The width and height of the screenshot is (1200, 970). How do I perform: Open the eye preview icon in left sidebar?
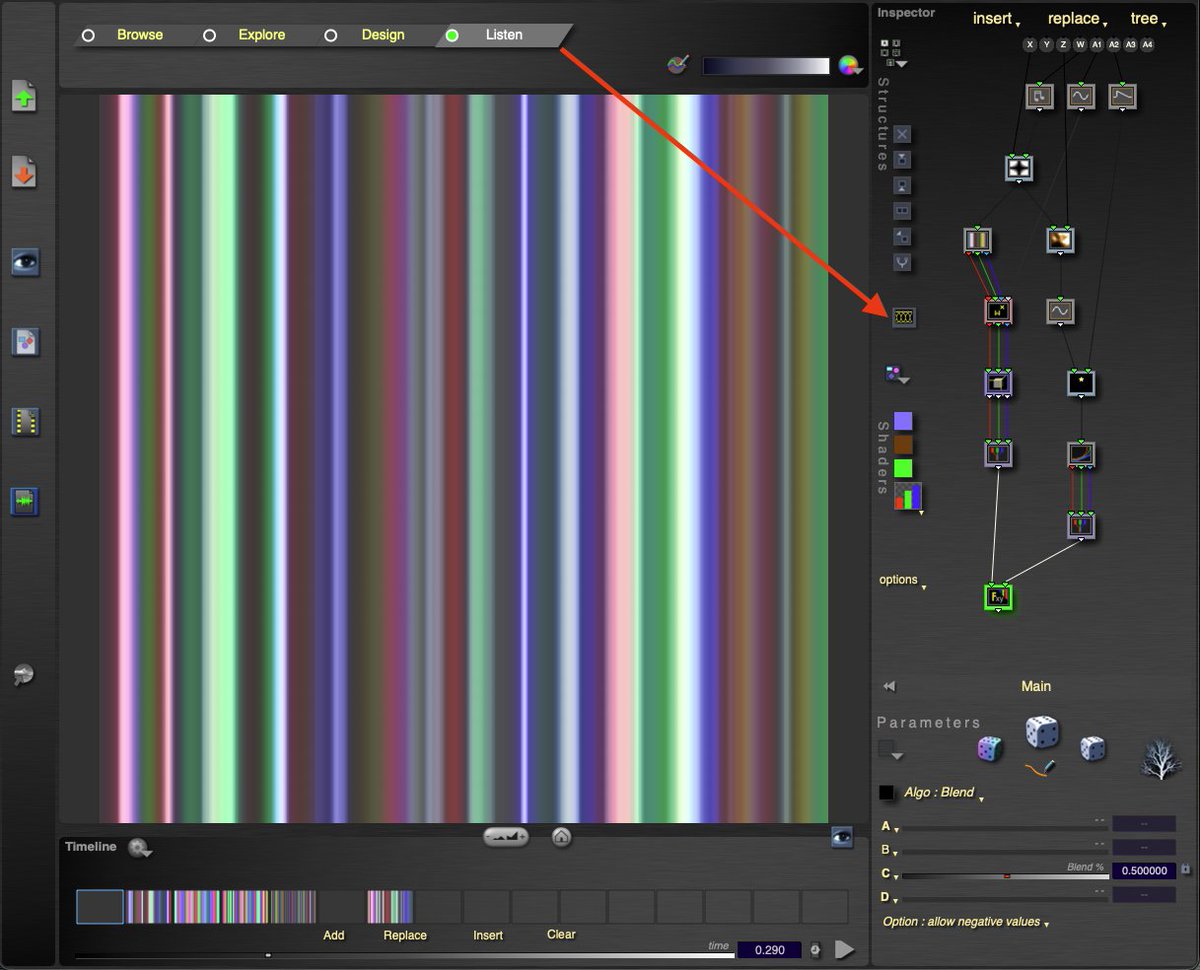pyautogui.click(x=25, y=262)
